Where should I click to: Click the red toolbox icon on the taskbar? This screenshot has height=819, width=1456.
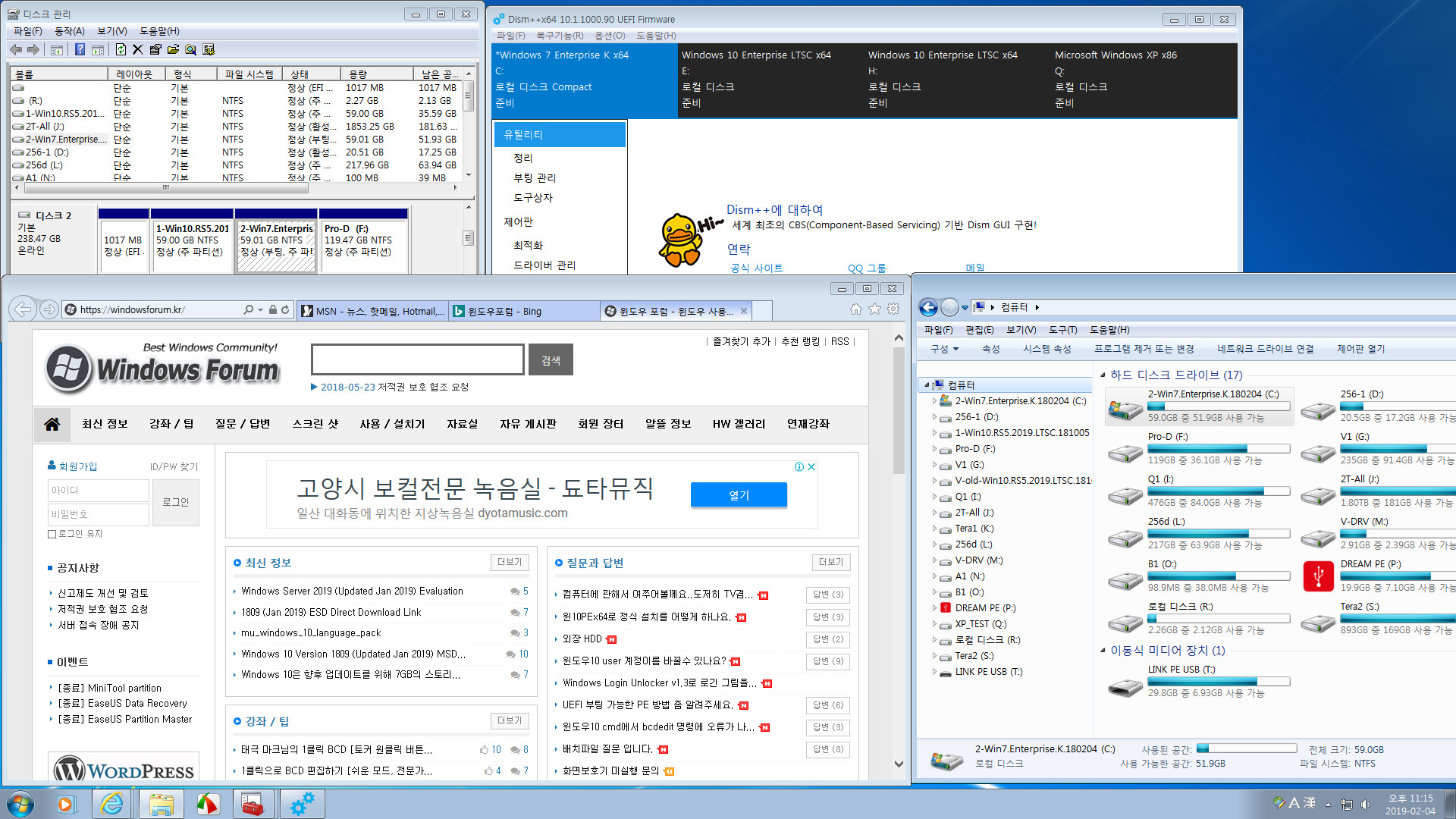tap(253, 804)
